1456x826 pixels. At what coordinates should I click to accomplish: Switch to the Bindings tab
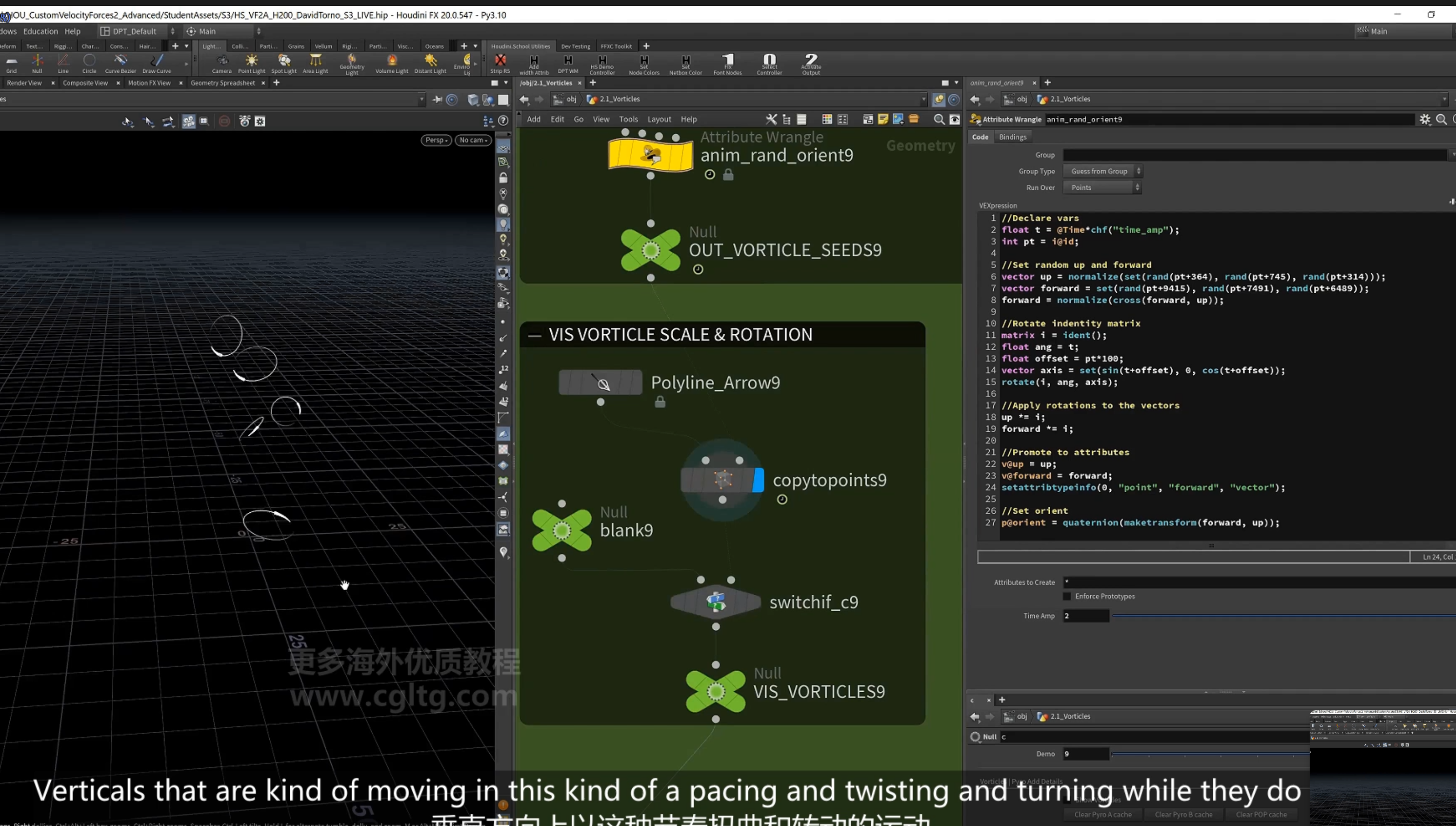(1012, 137)
